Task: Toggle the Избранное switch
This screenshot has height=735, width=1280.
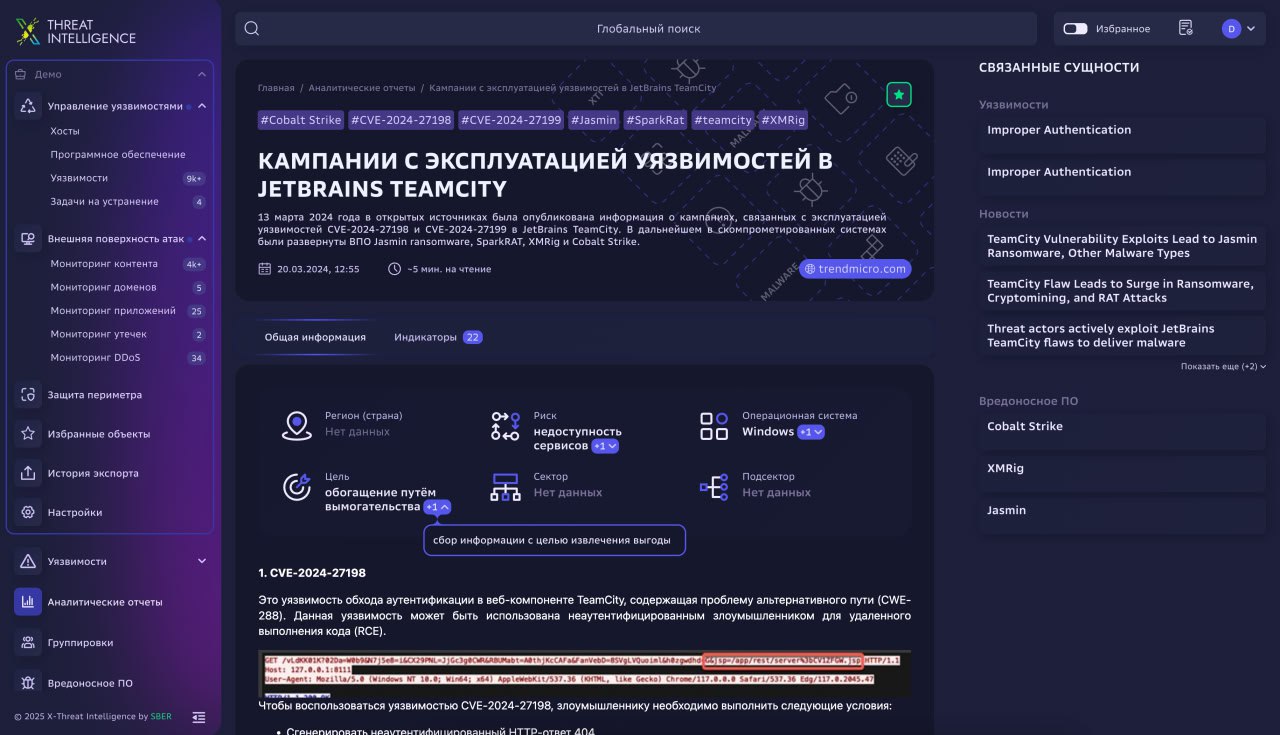Action: 1075,29
